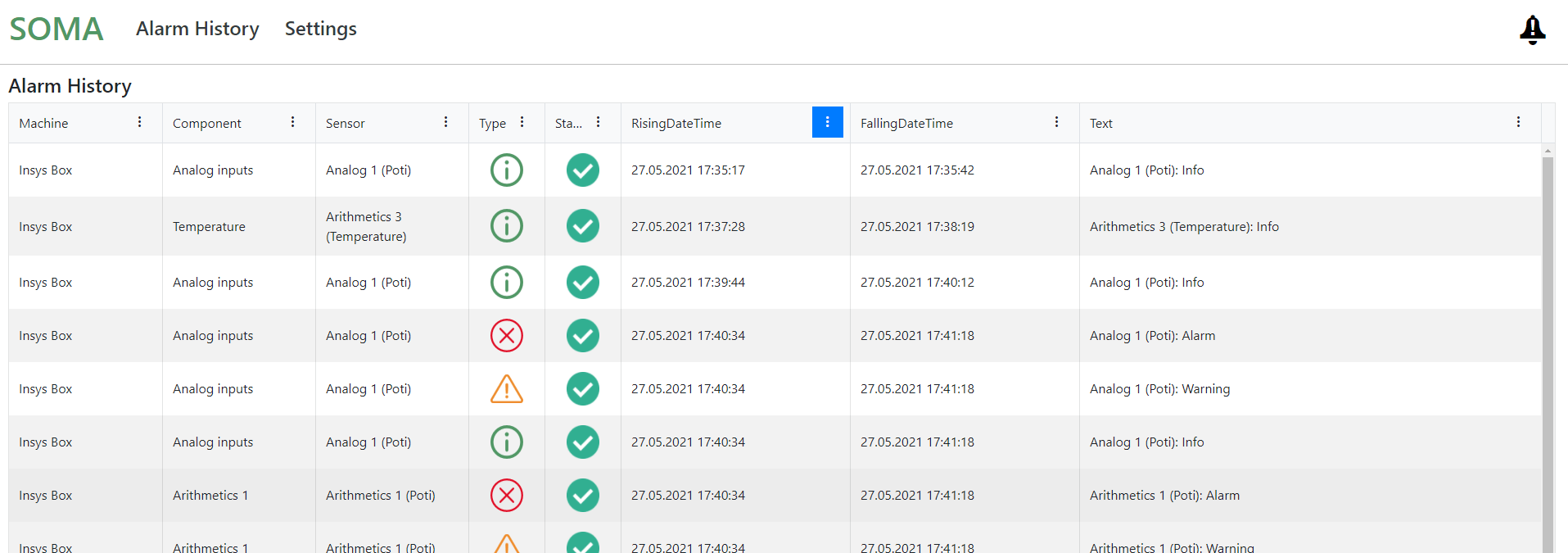
Task: Go to the Alarm History tab
Action: click(197, 29)
